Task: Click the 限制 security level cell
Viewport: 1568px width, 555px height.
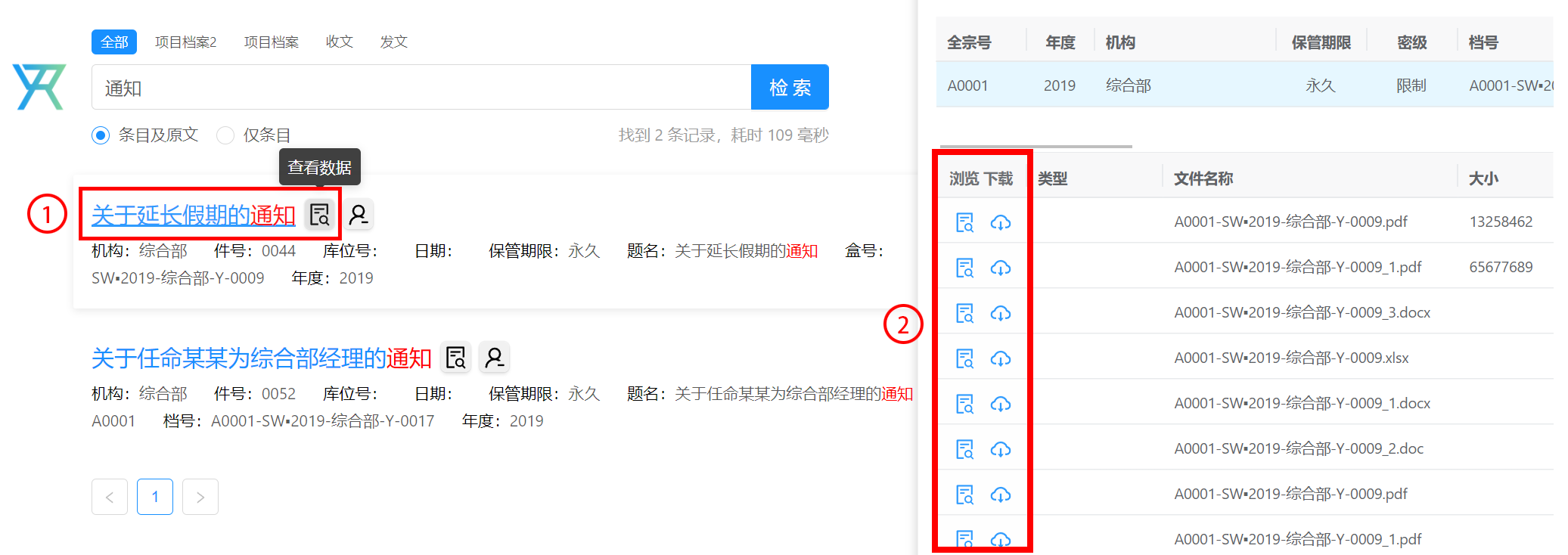Action: pos(1411,86)
